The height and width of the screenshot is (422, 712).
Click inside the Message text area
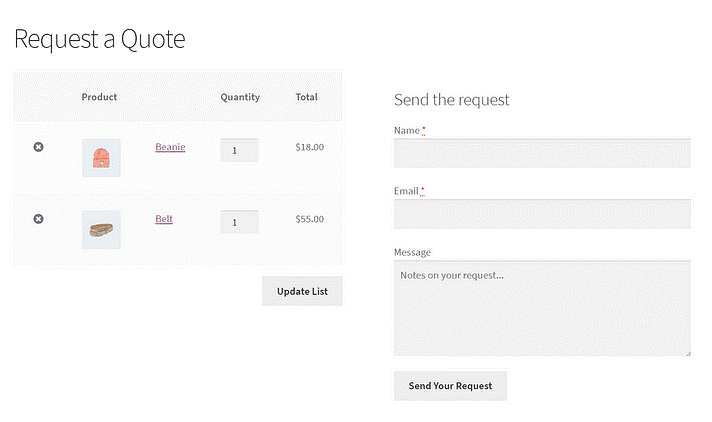pyautogui.click(x=542, y=308)
